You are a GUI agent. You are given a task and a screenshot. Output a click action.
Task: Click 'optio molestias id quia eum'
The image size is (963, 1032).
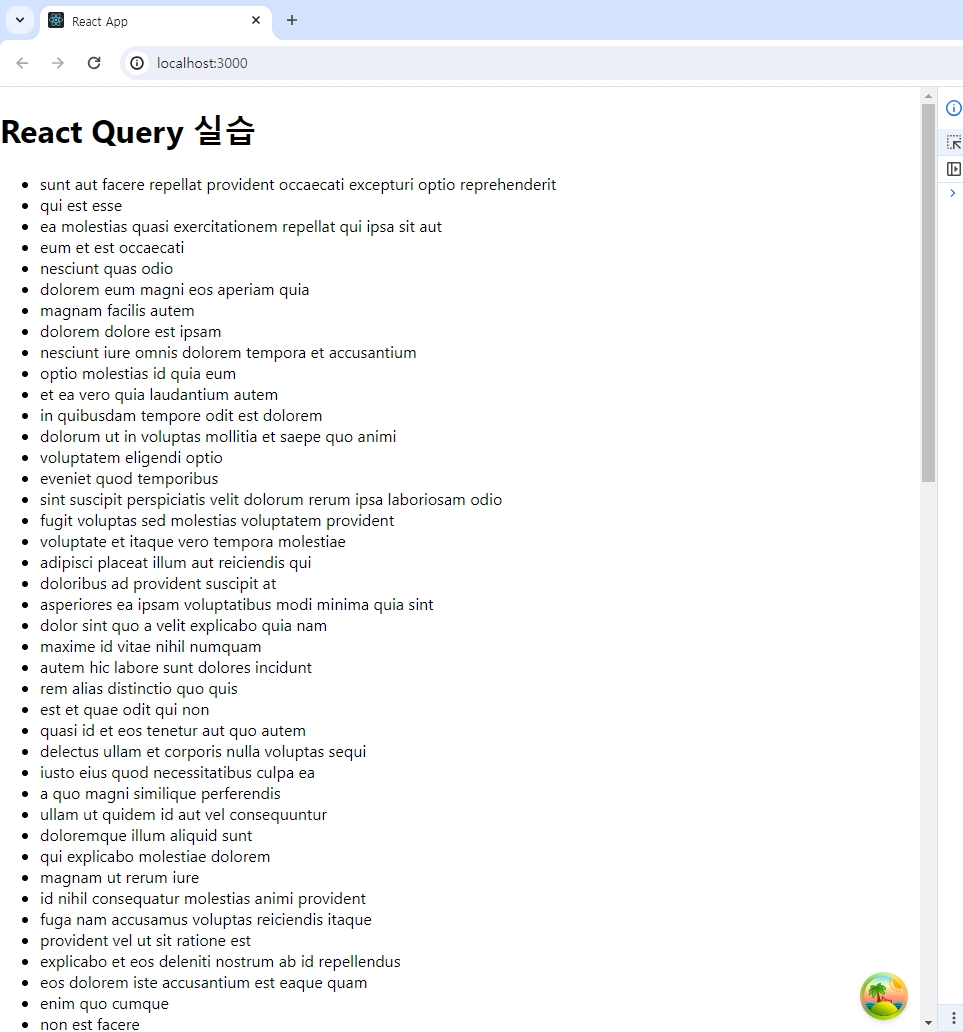[x=138, y=374]
